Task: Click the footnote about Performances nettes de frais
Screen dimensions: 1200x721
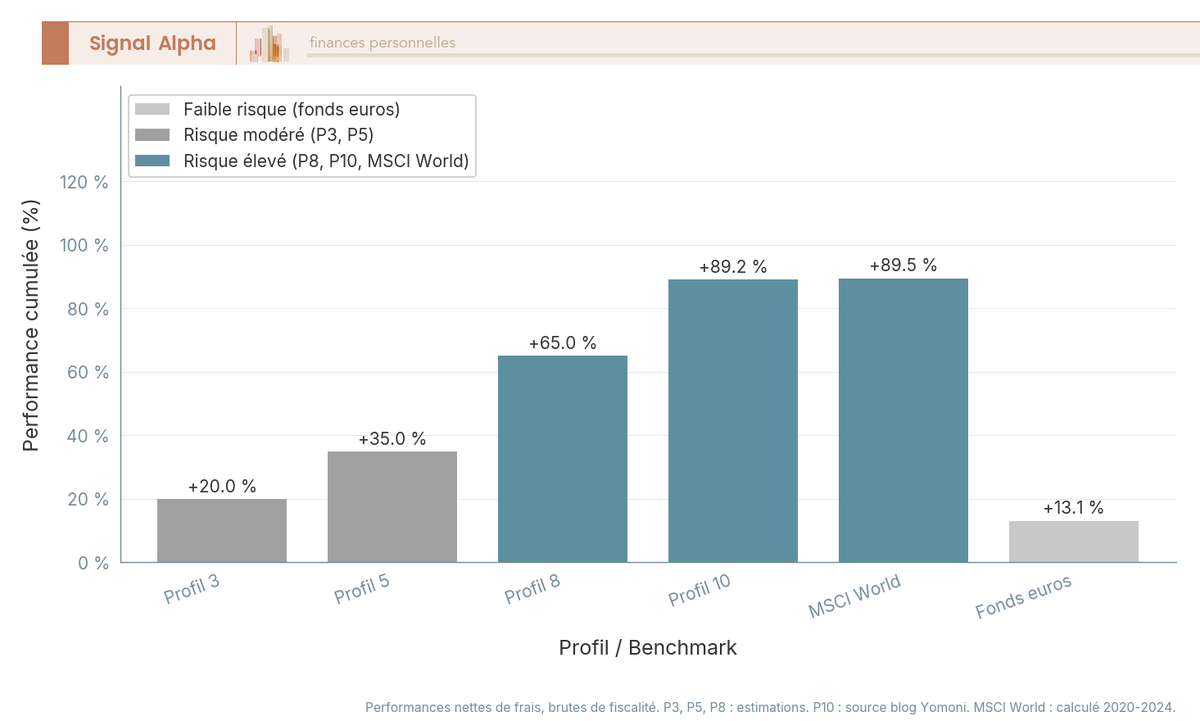Action: [x=770, y=707]
